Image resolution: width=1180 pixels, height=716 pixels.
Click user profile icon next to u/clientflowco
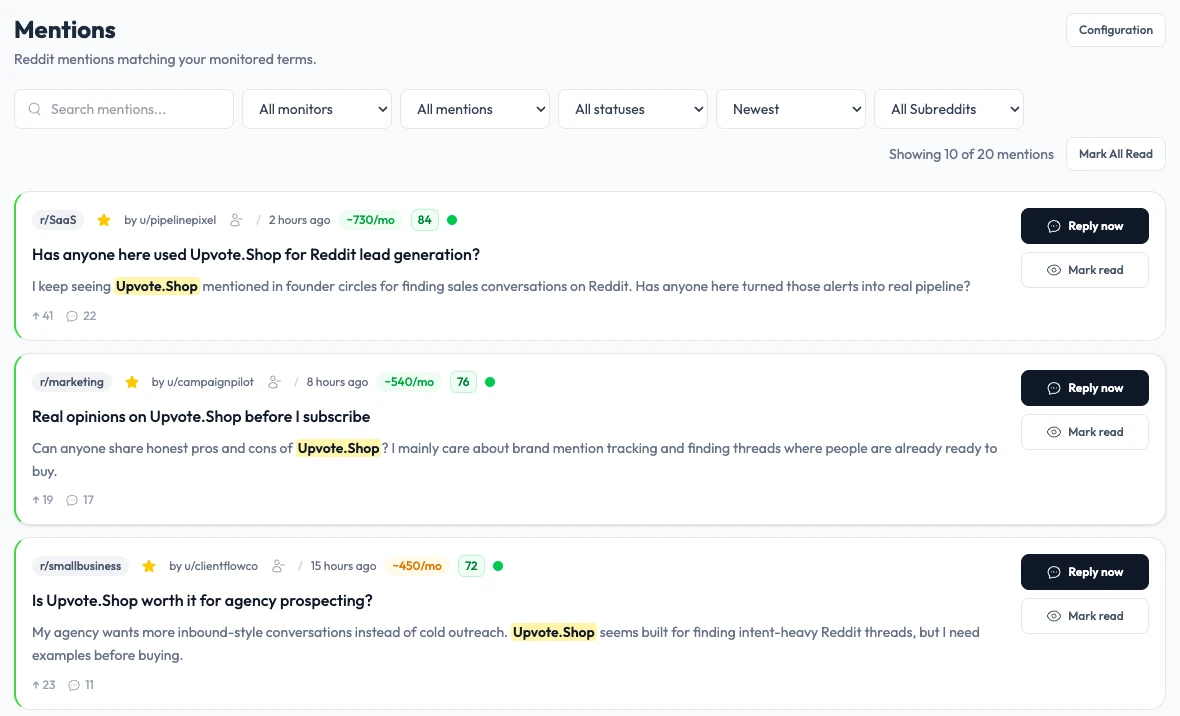pyautogui.click(x=278, y=565)
